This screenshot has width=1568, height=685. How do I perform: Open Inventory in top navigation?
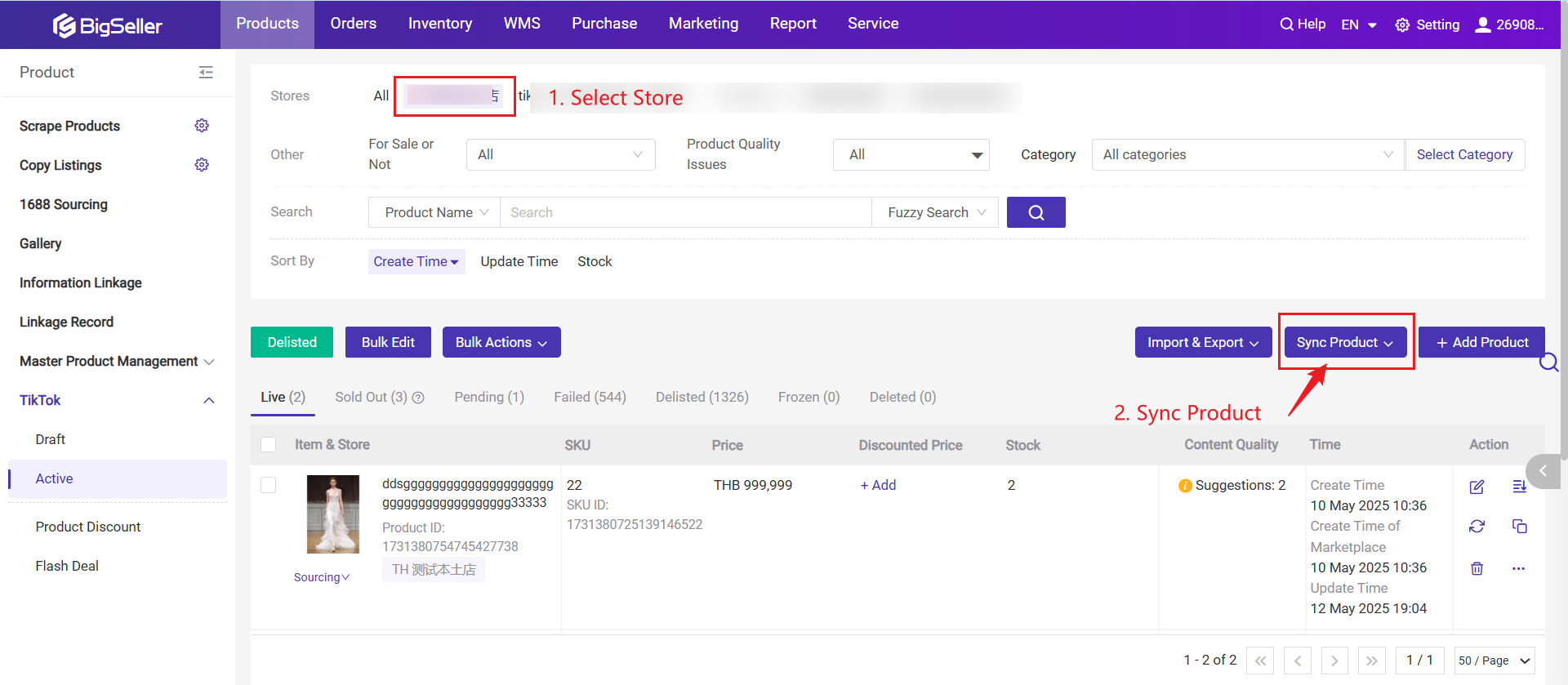pyautogui.click(x=440, y=24)
